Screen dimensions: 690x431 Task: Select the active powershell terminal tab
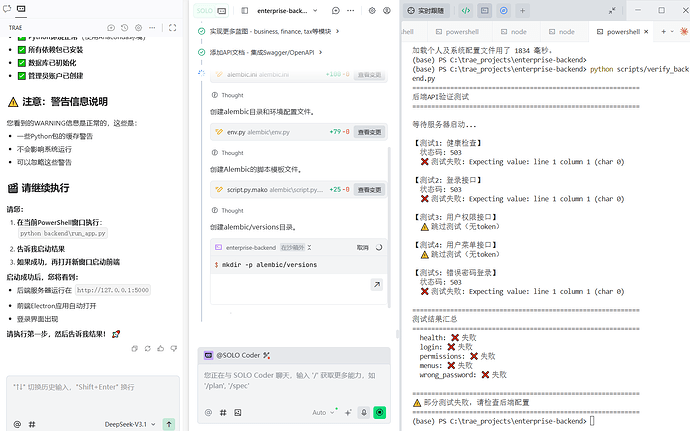pyautogui.click(x=619, y=32)
